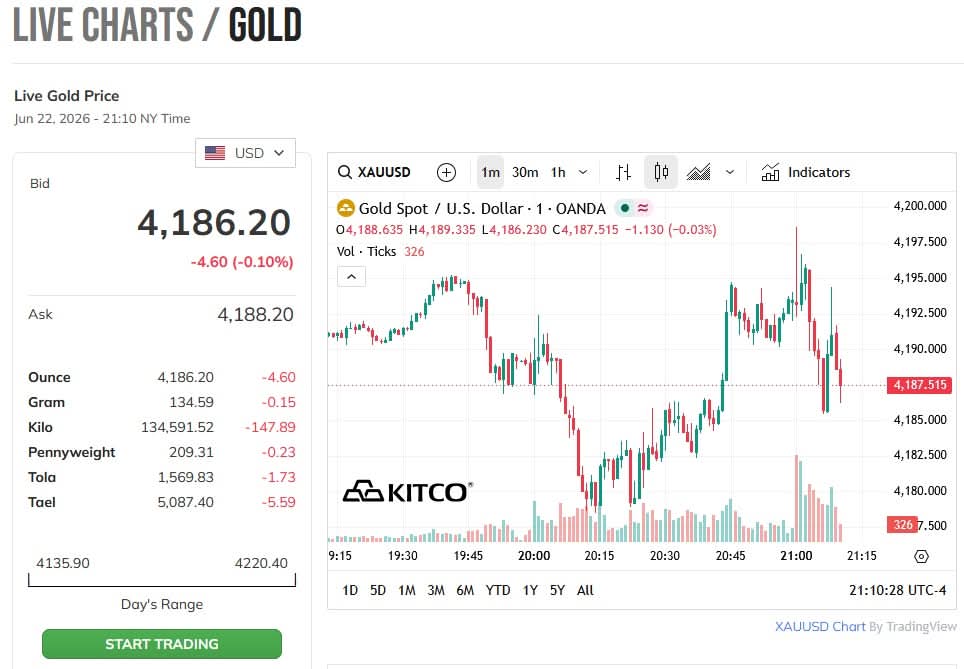The image size is (964, 669).
Task: Open the Indicators panel
Action: 805,172
